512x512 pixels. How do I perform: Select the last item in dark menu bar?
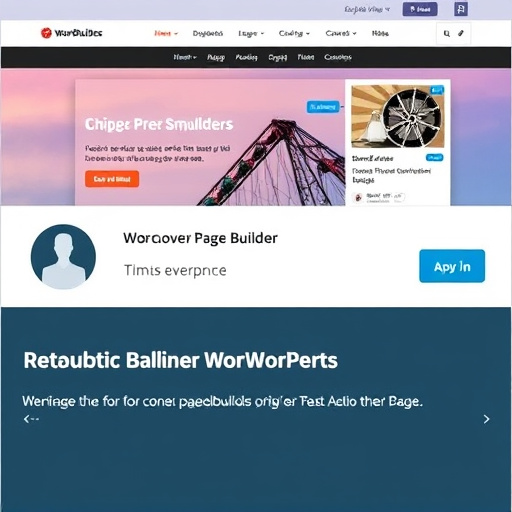(x=338, y=57)
